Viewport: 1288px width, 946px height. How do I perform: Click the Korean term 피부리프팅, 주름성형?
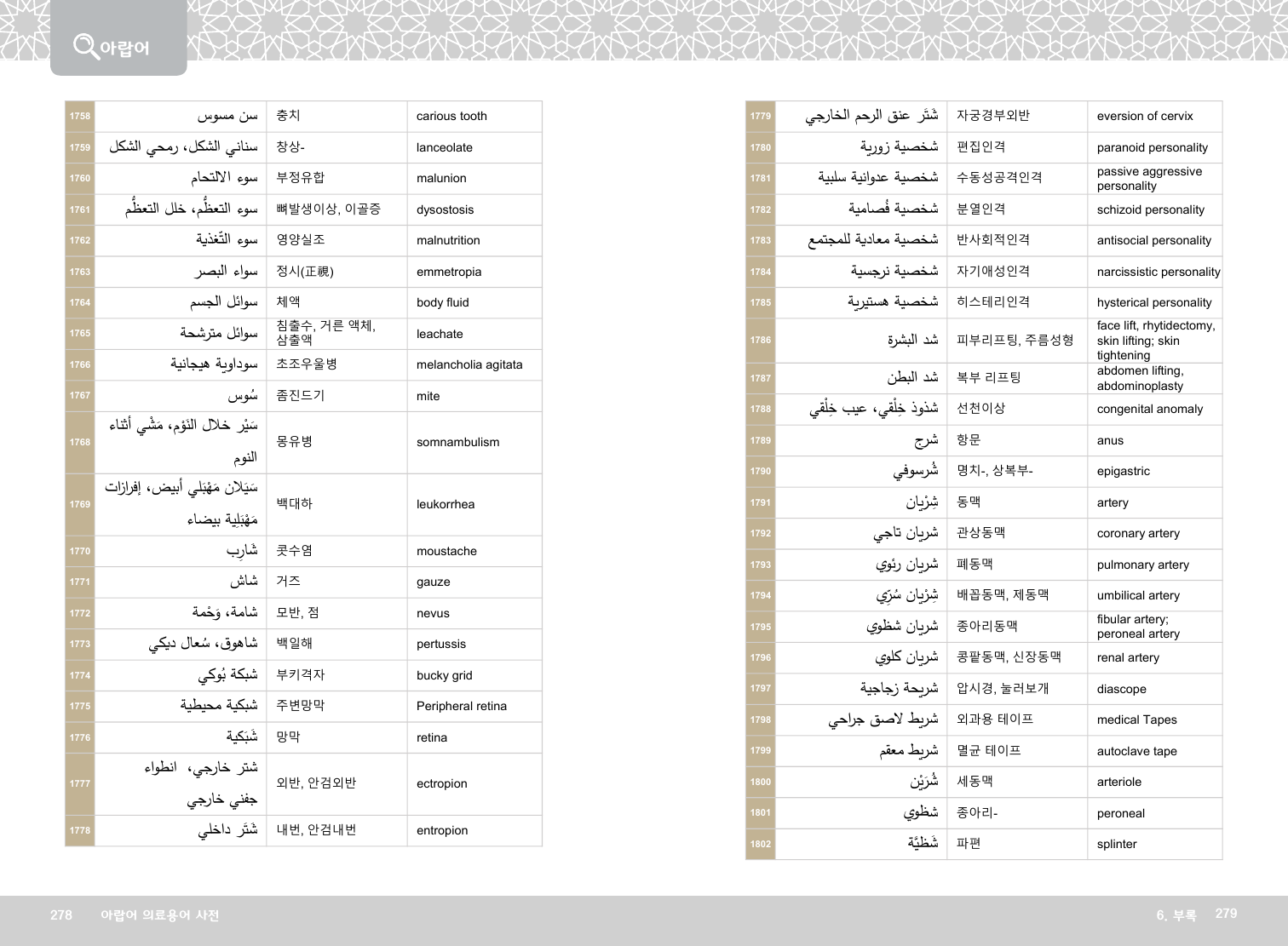tap(1015, 341)
